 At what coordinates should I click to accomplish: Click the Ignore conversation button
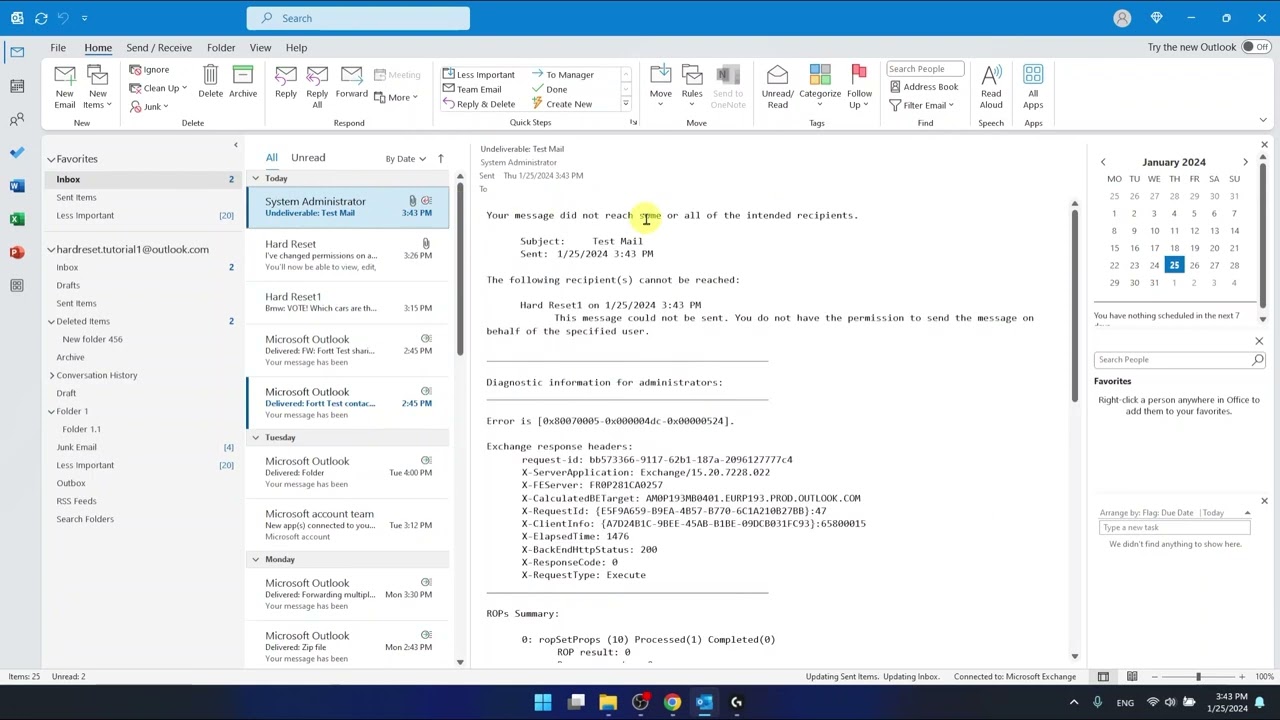click(149, 70)
